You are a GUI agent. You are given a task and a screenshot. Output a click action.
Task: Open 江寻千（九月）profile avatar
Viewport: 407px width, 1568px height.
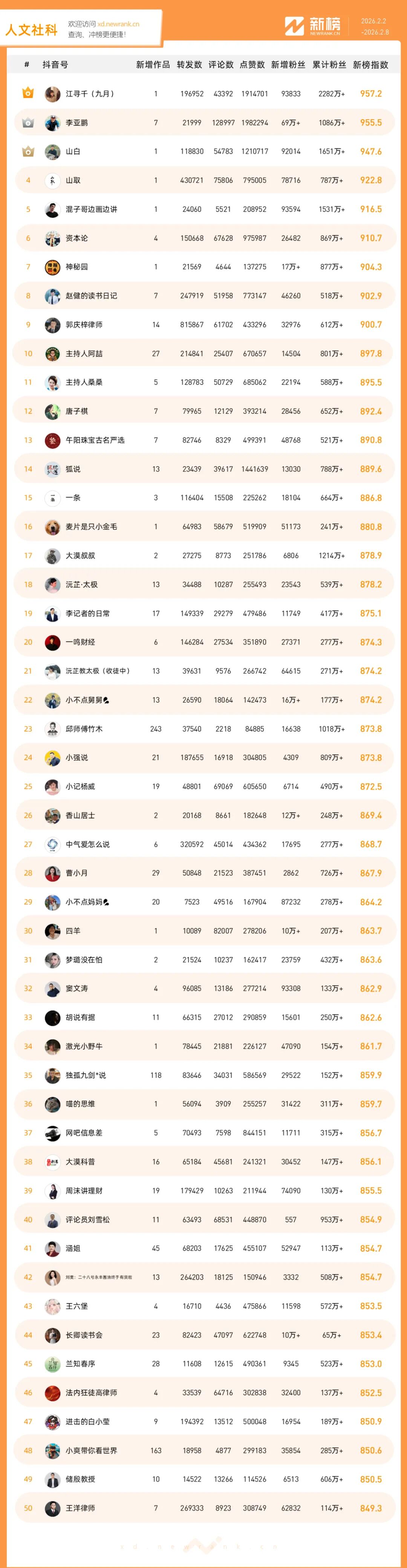tap(52, 94)
